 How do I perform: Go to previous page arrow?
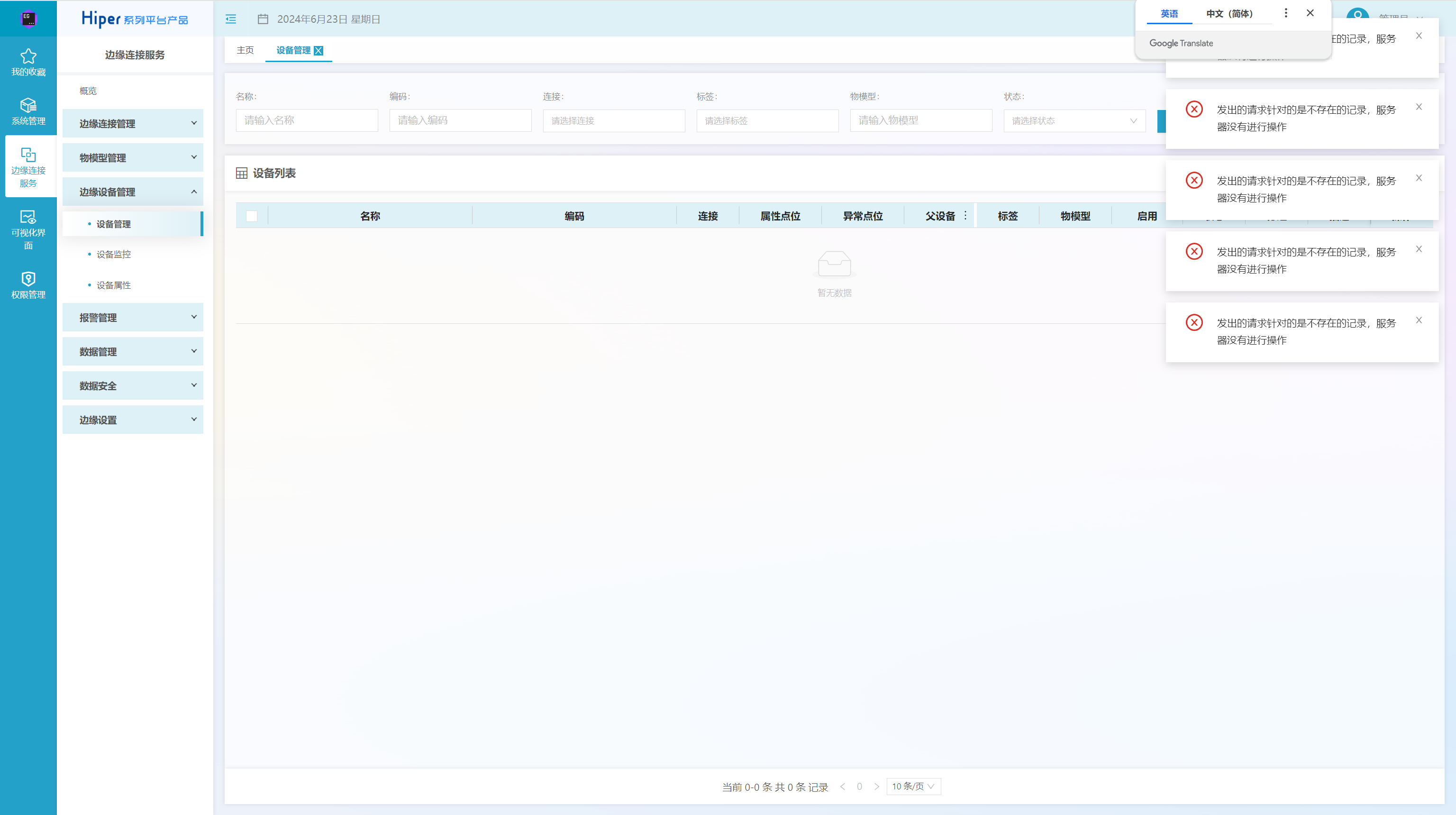pyautogui.click(x=843, y=787)
